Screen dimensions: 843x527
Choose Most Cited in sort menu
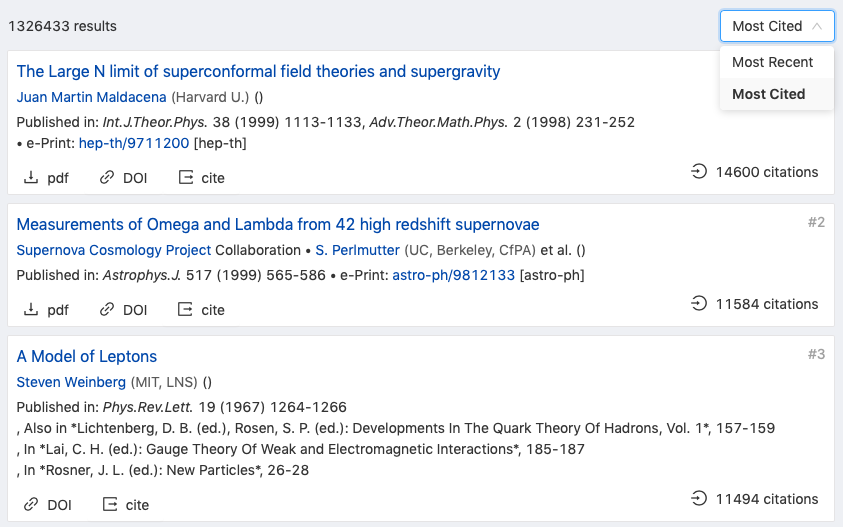(769, 94)
